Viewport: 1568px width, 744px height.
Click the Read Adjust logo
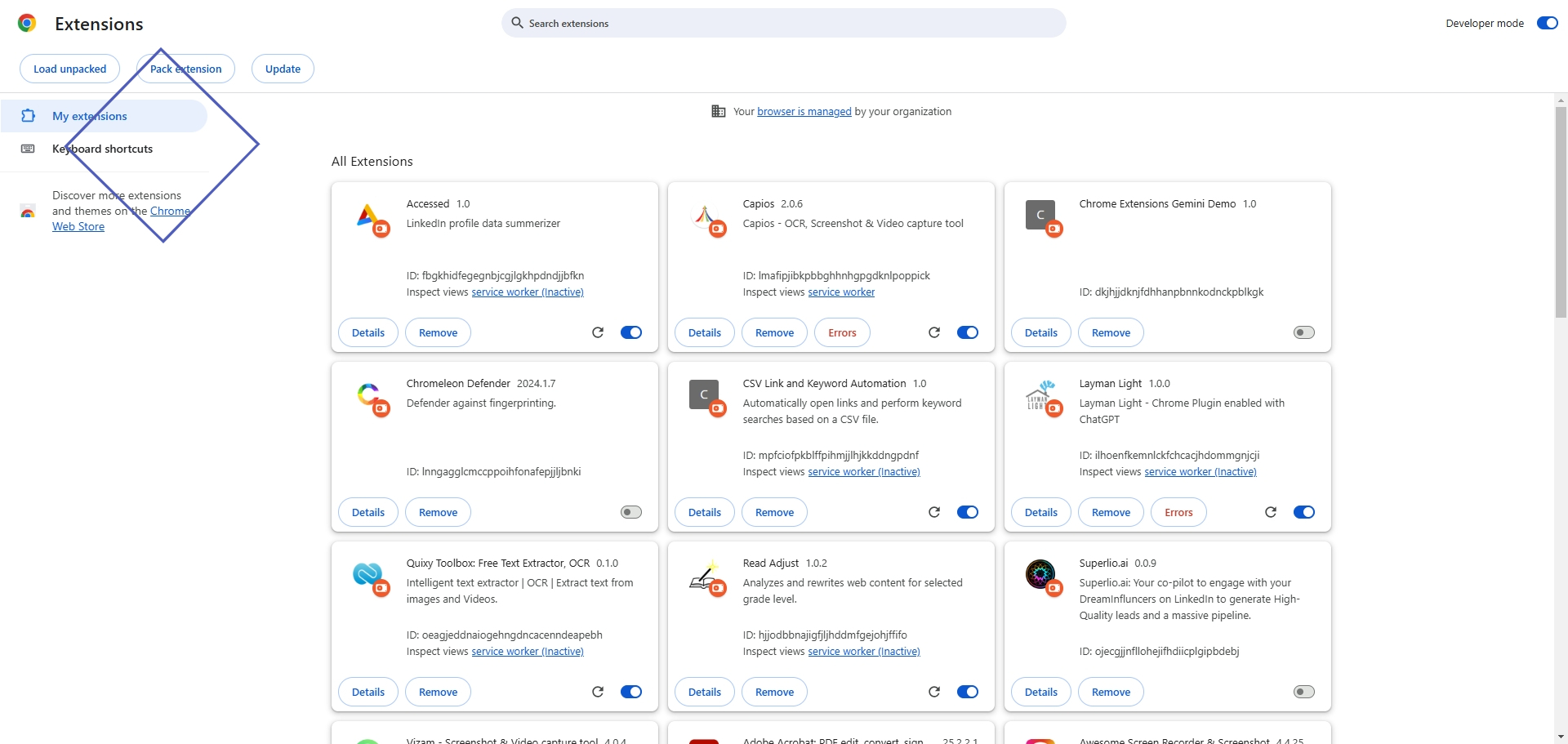[707, 578]
